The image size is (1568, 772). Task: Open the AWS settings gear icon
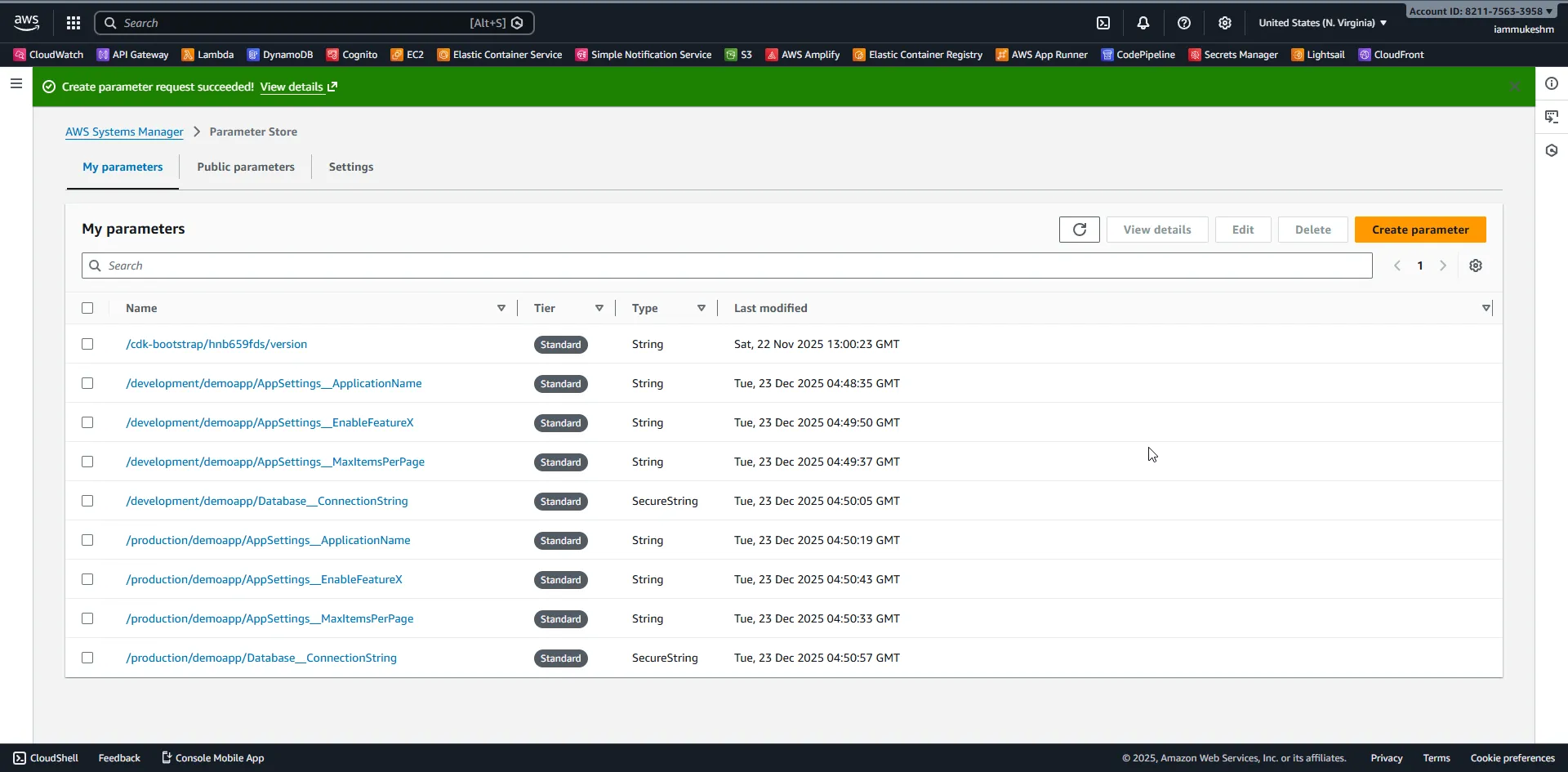pos(1223,22)
